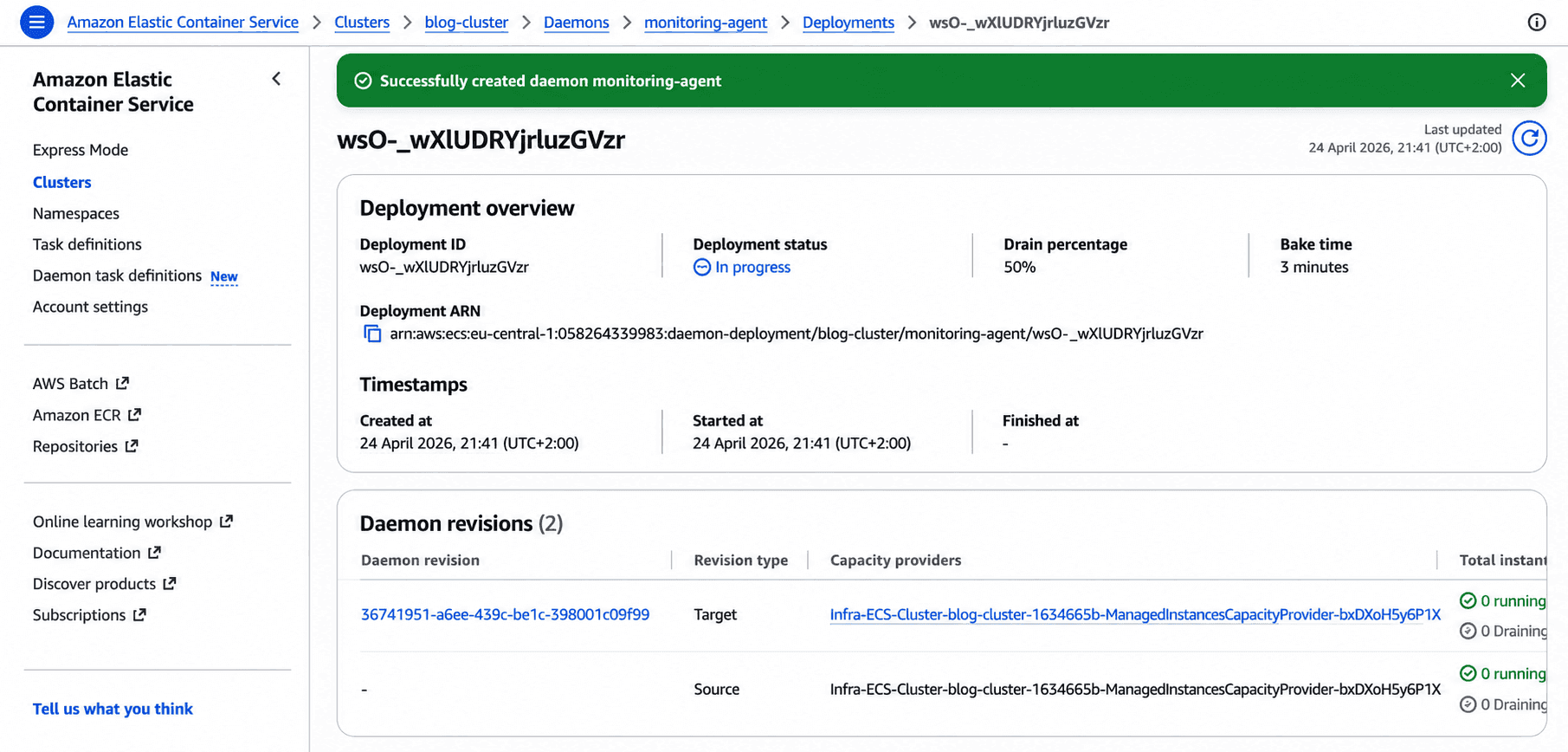Click the New badge beside Daemon task definitions
1568x752 pixels.
(224, 276)
